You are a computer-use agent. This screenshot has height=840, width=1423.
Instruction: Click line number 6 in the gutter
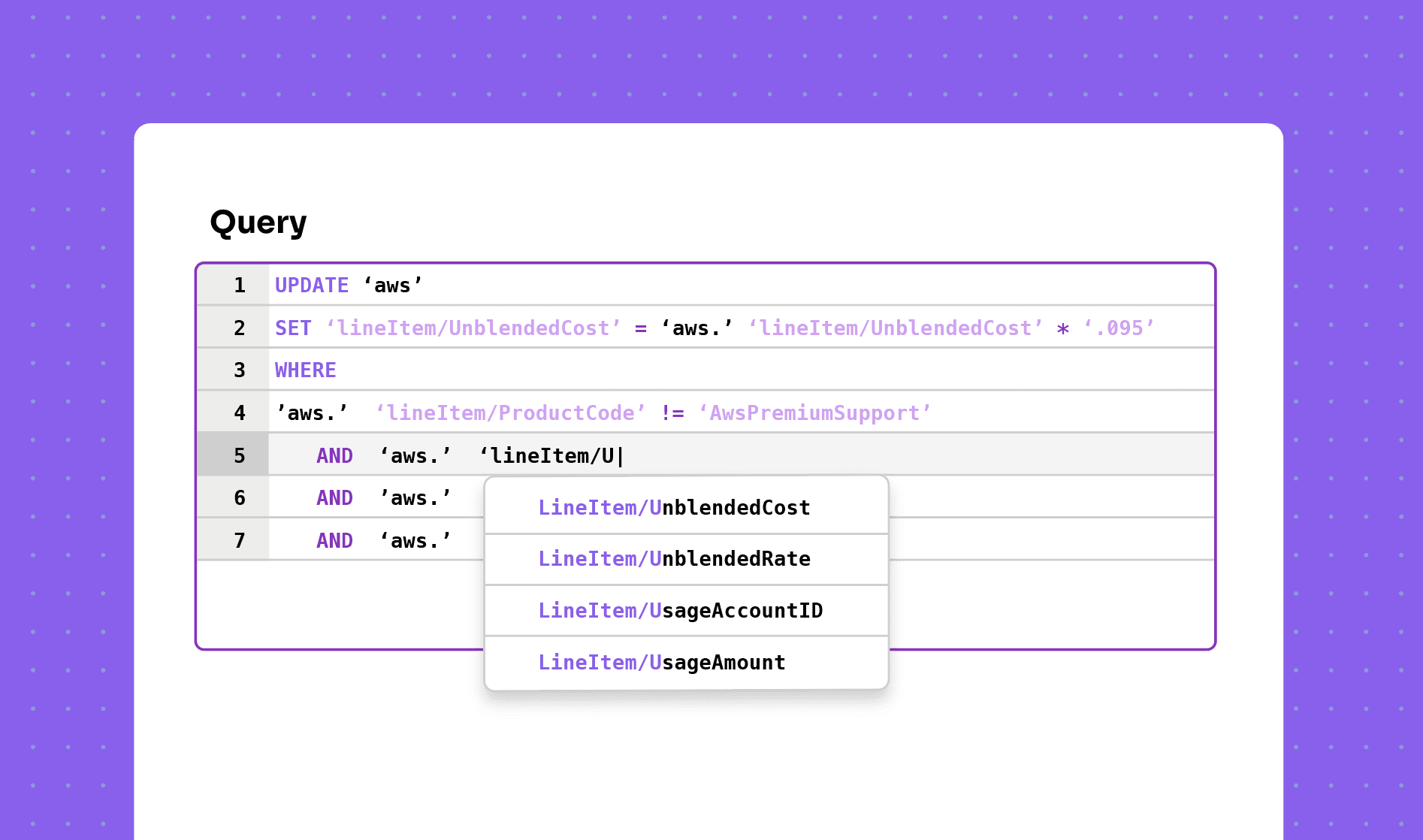click(x=239, y=498)
